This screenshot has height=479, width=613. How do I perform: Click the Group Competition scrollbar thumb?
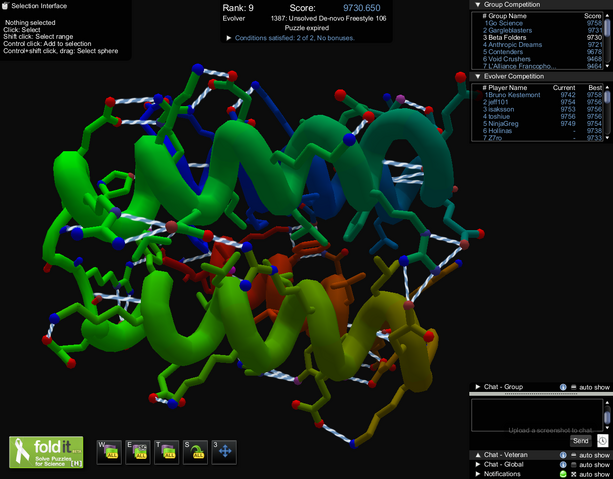607,28
